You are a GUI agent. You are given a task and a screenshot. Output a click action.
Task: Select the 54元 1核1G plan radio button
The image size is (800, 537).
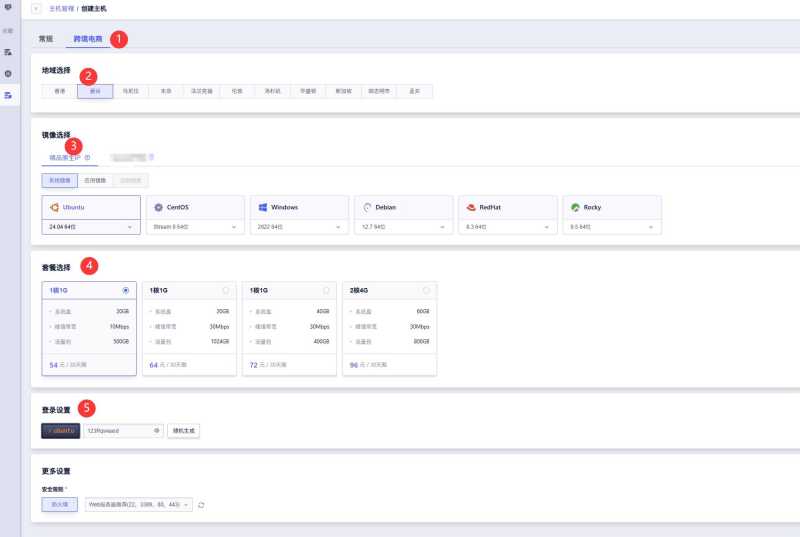[x=125, y=290]
